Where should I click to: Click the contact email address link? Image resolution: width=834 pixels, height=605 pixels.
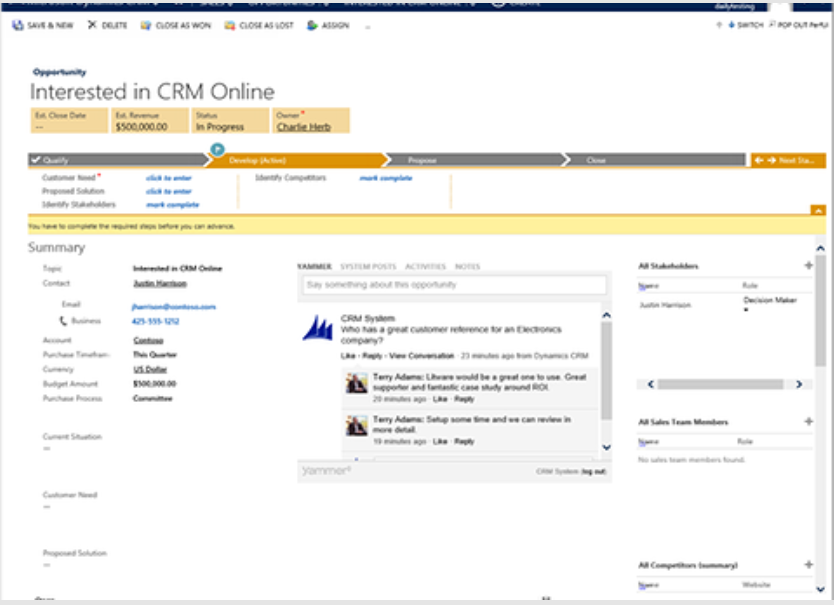[173, 306]
